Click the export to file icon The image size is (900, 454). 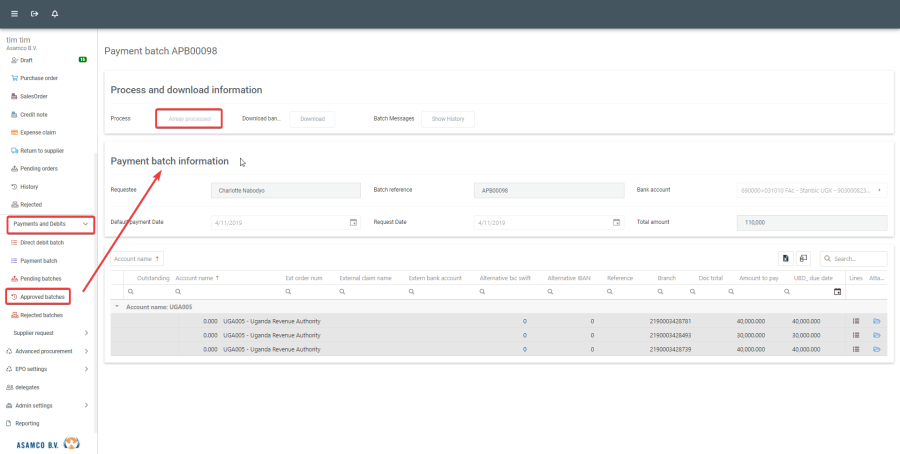click(786, 259)
